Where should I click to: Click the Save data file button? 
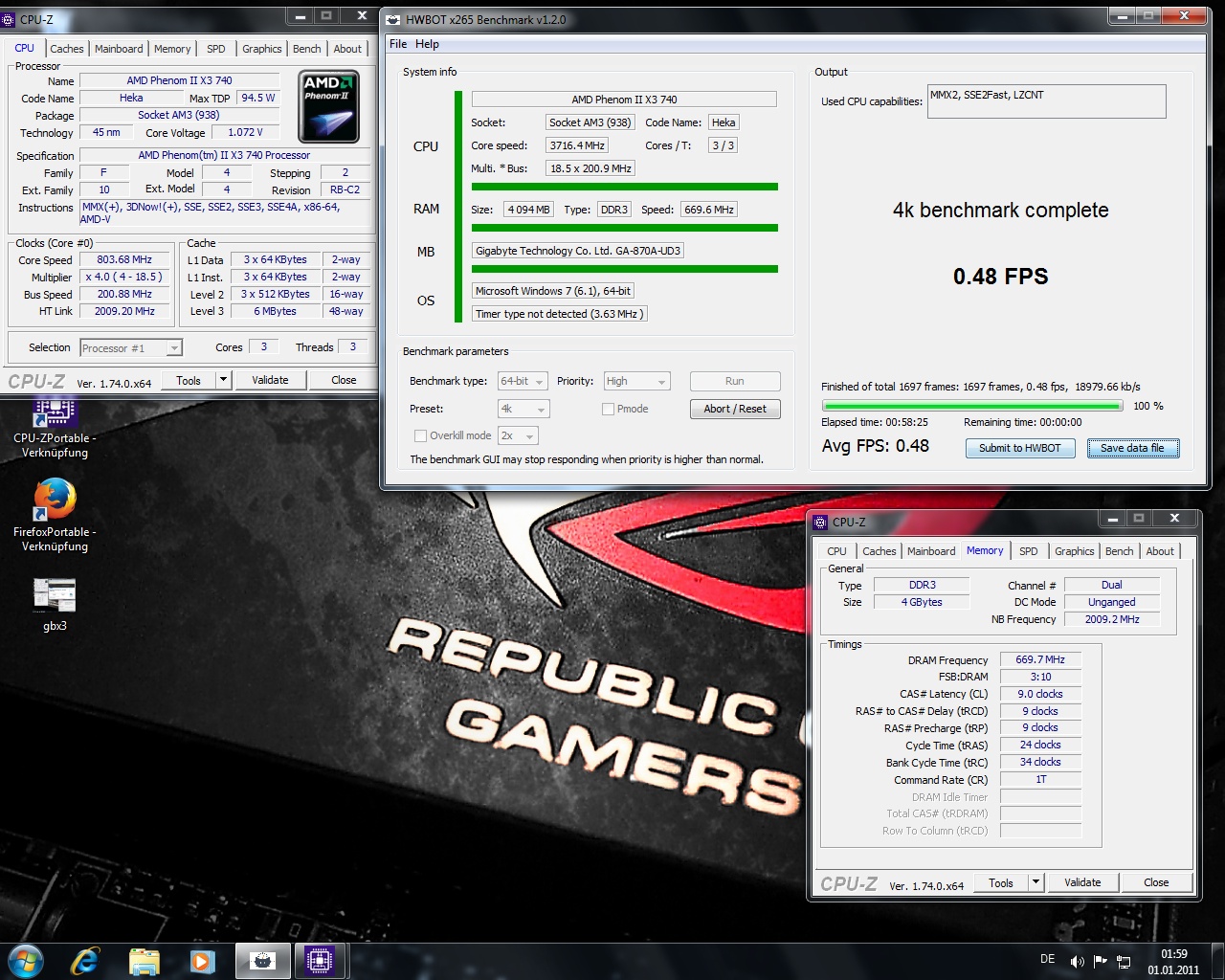[x=1132, y=448]
